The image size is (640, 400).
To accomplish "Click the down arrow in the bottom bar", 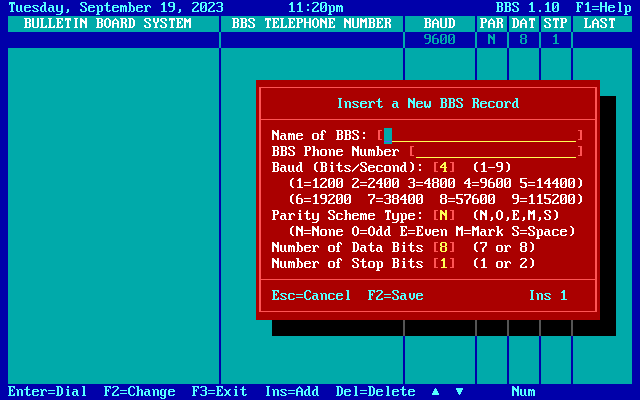I will [x=459, y=392].
